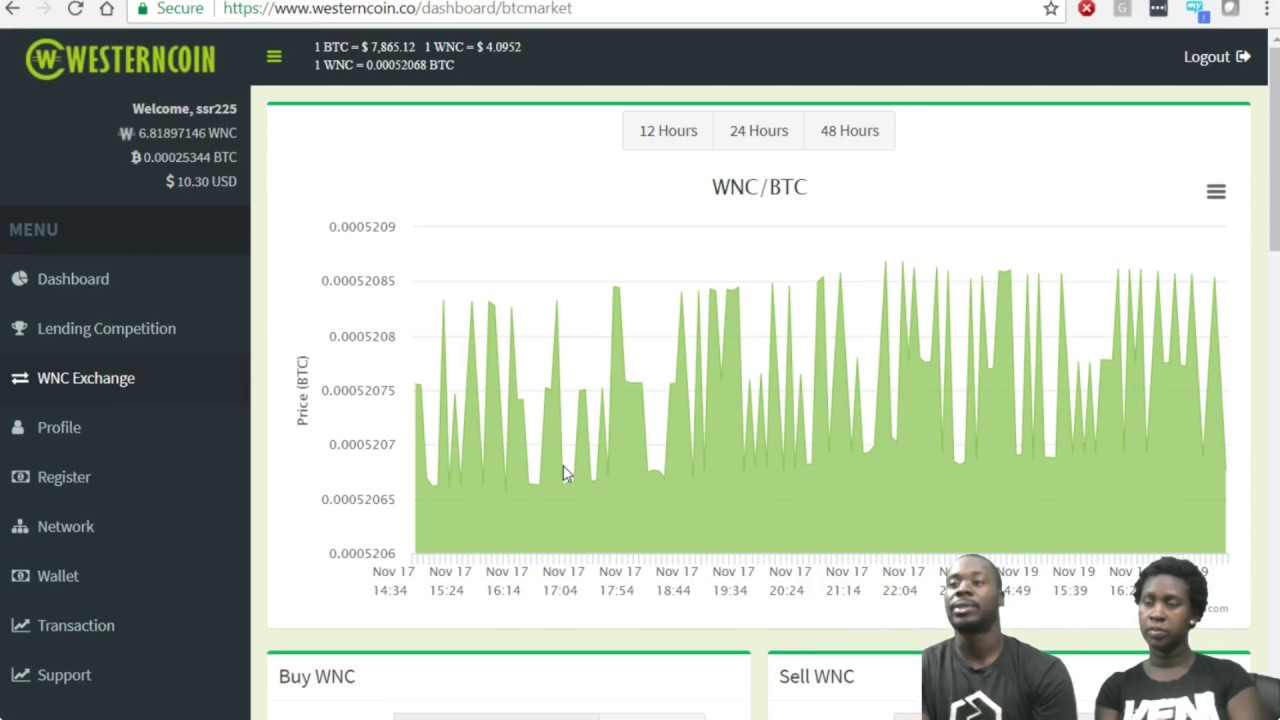Click the red blocker extension icon
Screen dimensions: 1280x720
[1087, 8]
